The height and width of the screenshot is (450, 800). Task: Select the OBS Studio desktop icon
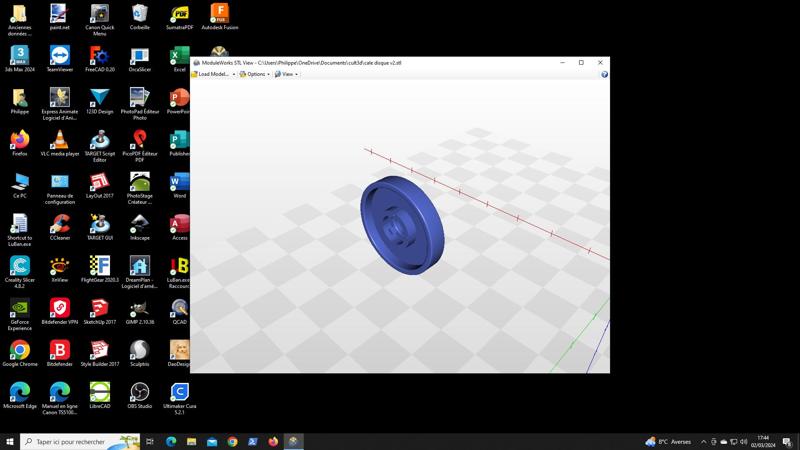pos(139,395)
